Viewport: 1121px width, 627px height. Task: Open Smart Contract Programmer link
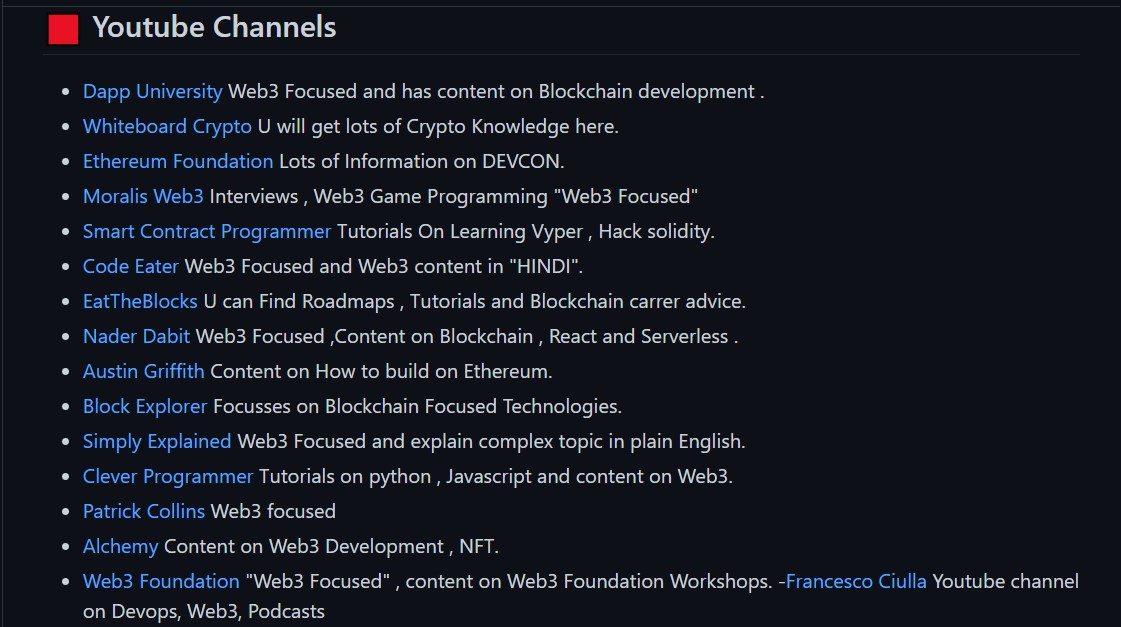click(x=207, y=232)
